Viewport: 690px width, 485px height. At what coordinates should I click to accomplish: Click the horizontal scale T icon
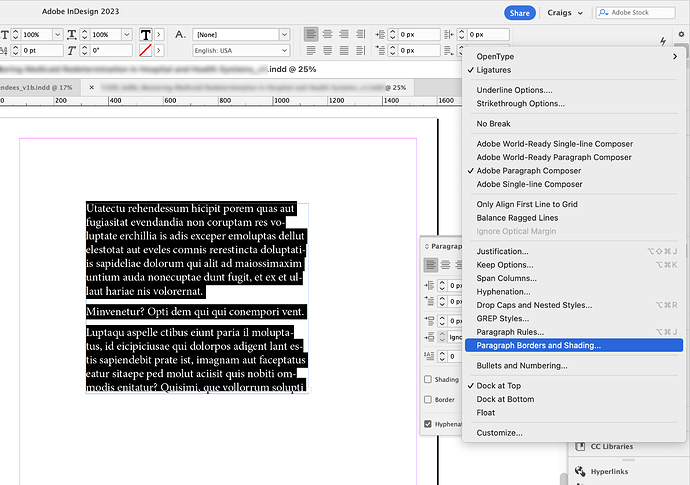coord(71,34)
